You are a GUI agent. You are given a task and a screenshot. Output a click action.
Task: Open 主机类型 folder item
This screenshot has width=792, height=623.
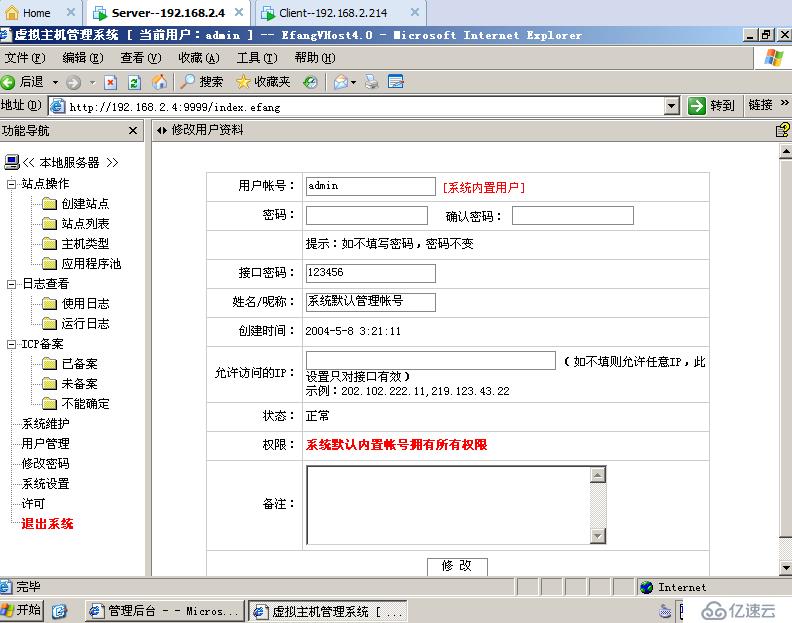coord(76,244)
